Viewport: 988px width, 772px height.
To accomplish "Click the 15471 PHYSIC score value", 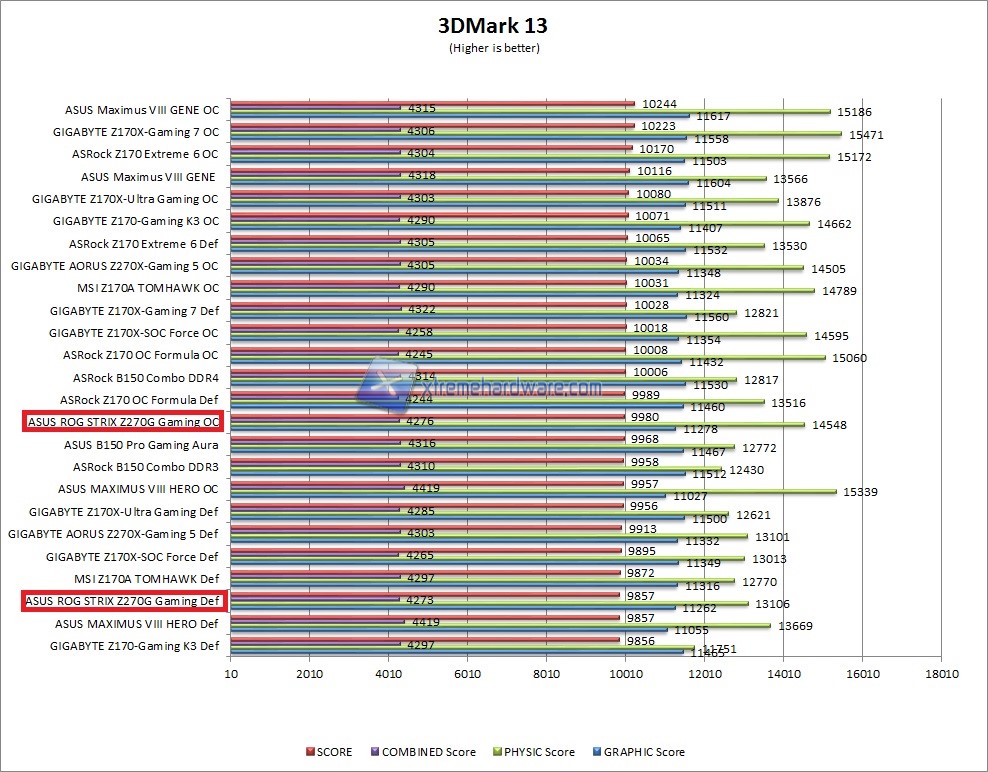I will coord(865,133).
